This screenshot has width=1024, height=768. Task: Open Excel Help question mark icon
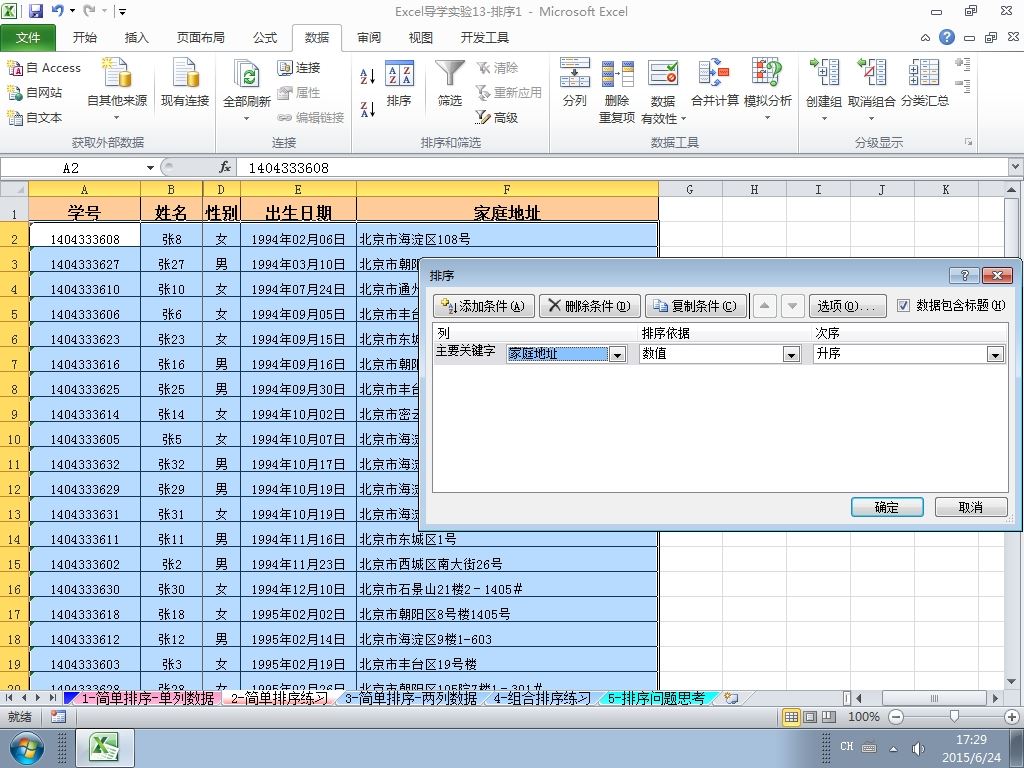pos(947,37)
